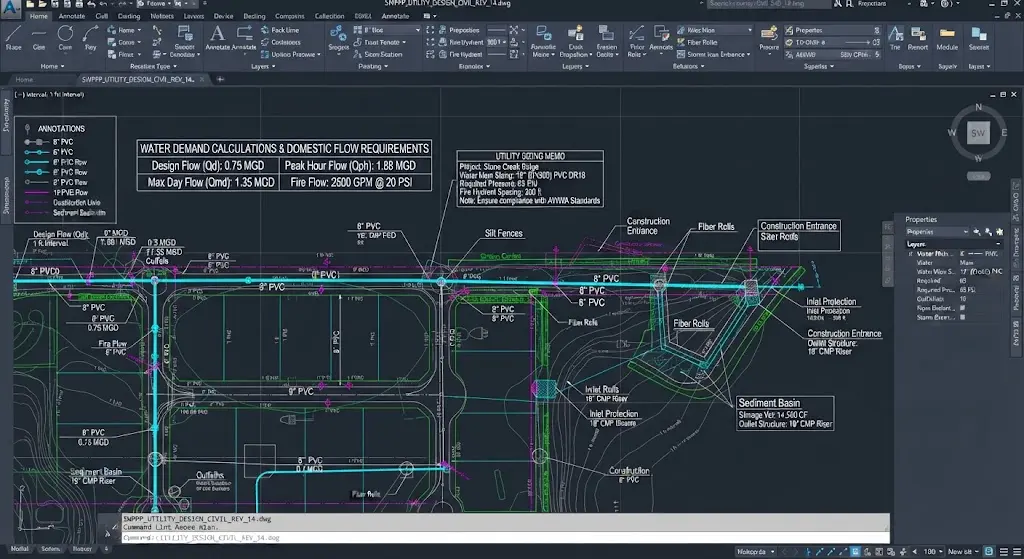Select the Circle tool in the ribbon
1024x559 pixels.
[65, 38]
